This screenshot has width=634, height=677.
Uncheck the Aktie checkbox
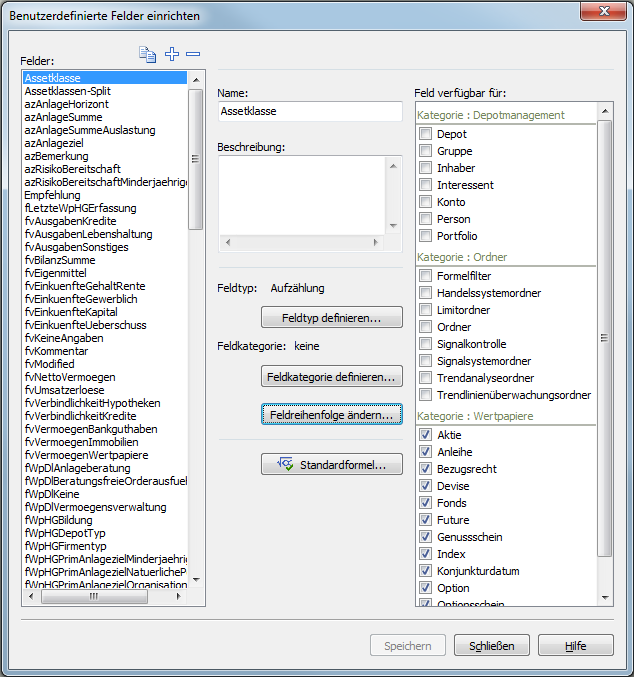coord(426,435)
